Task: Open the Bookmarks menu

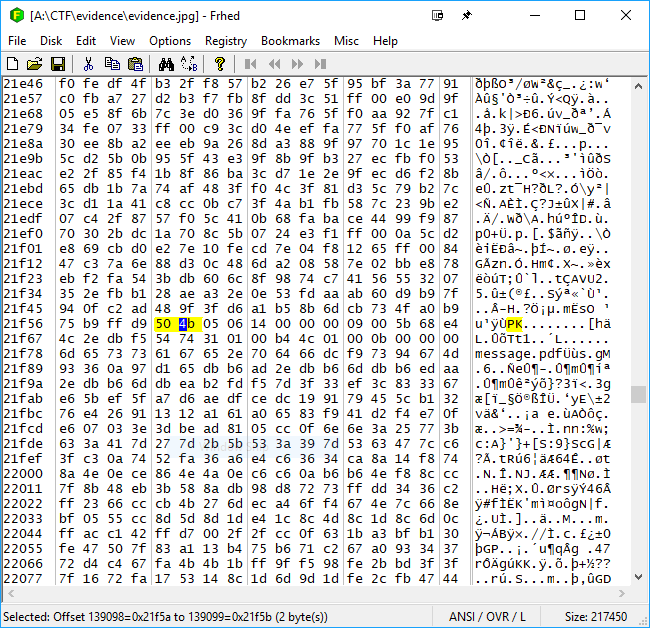Action: click(290, 41)
